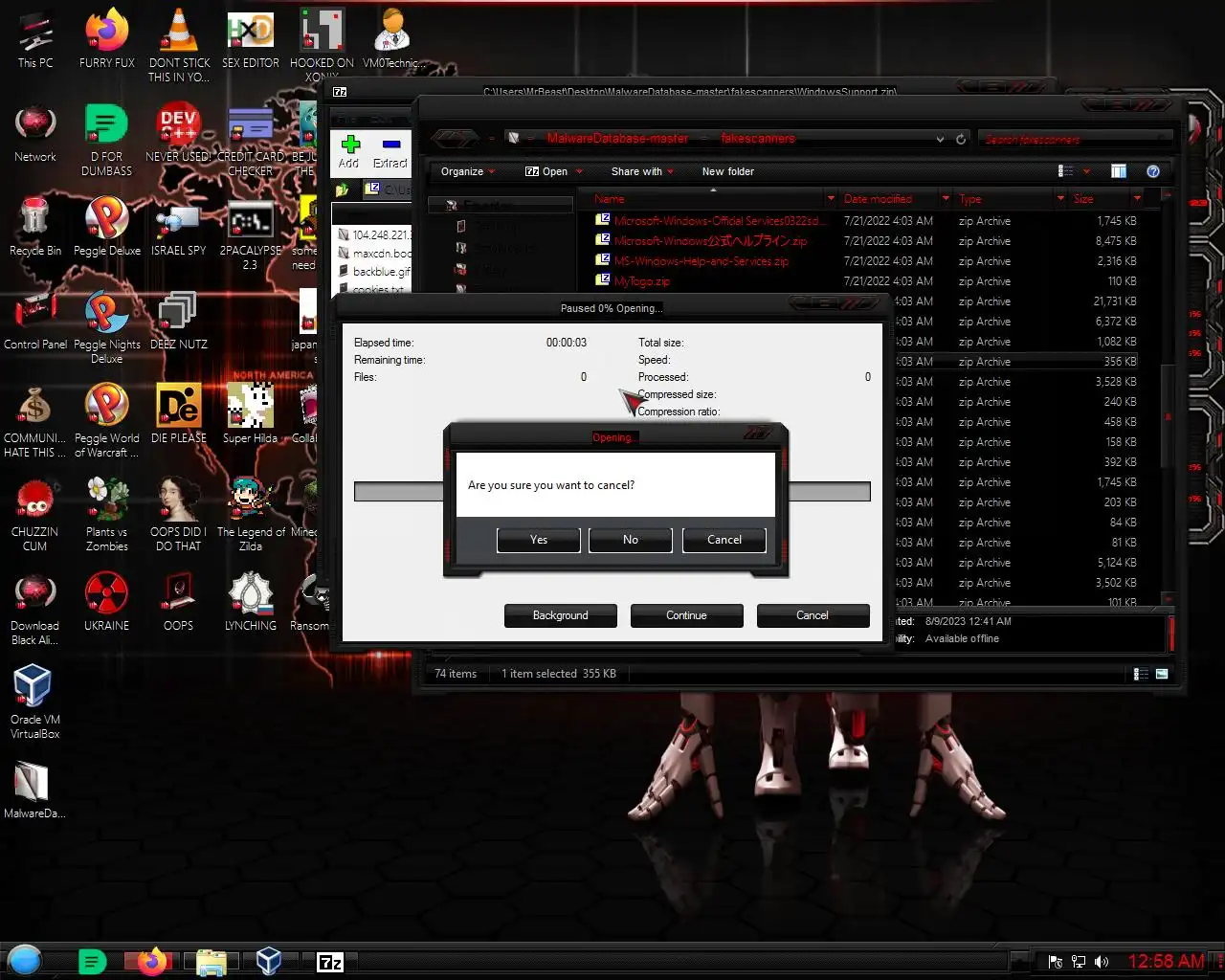Open the Size column filter dropdown
This screenshot has width=1225, height=980.
(x=1137, y=199)
